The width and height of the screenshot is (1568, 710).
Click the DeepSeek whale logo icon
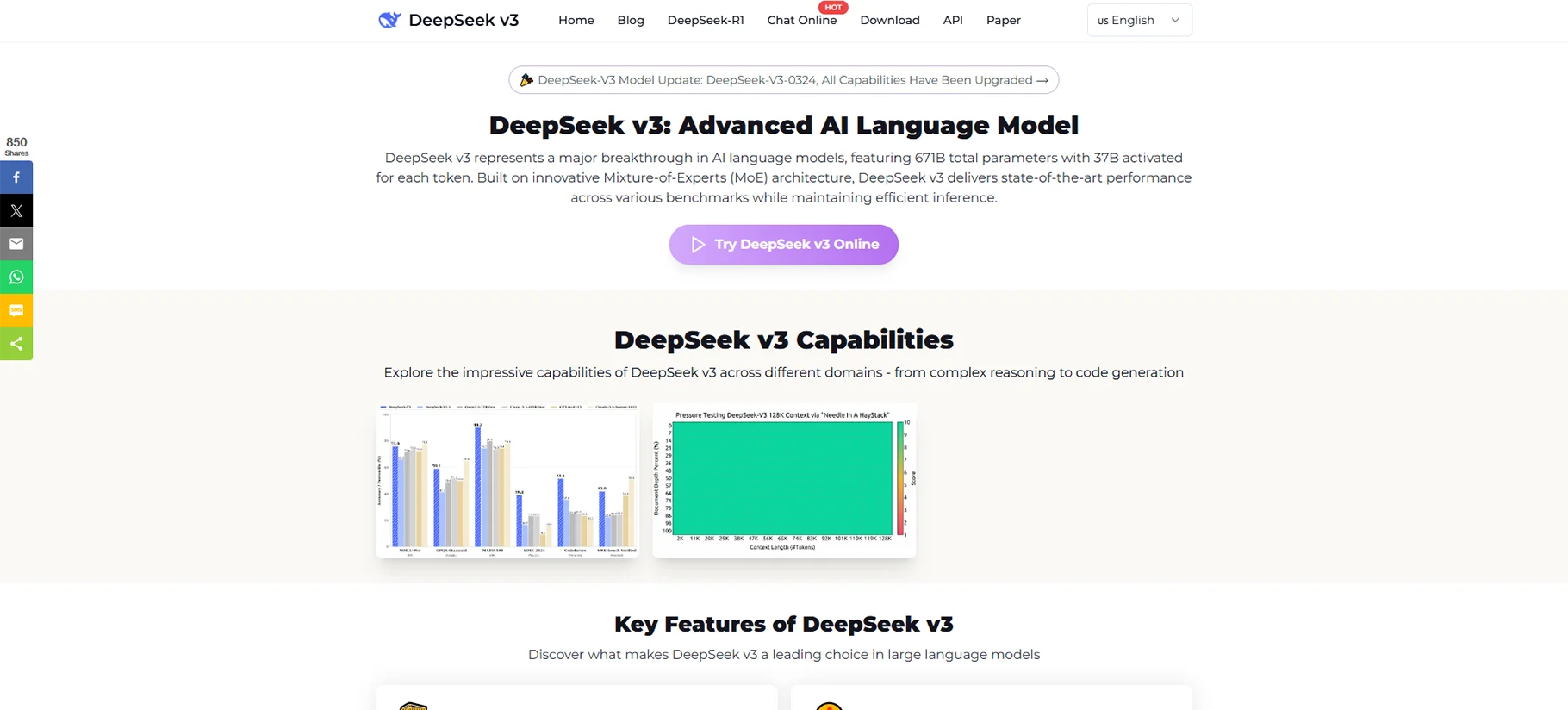click(x=389, y=20)
